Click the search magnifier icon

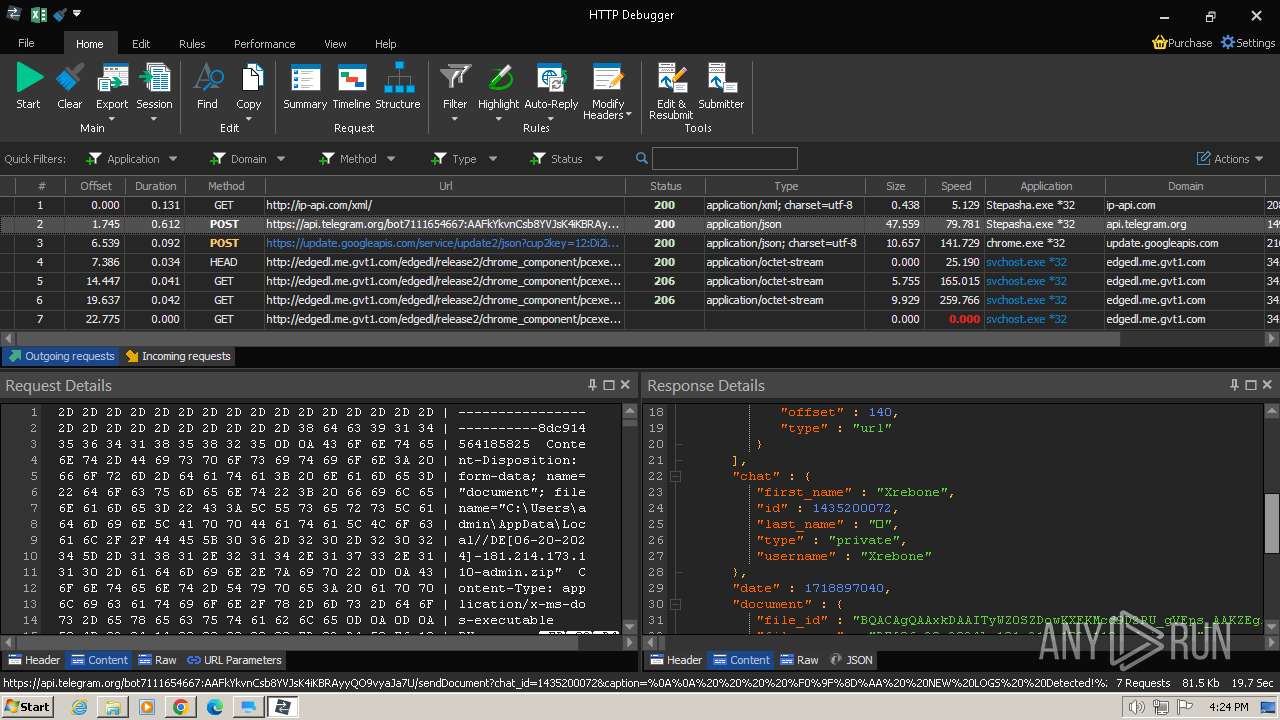642,158
